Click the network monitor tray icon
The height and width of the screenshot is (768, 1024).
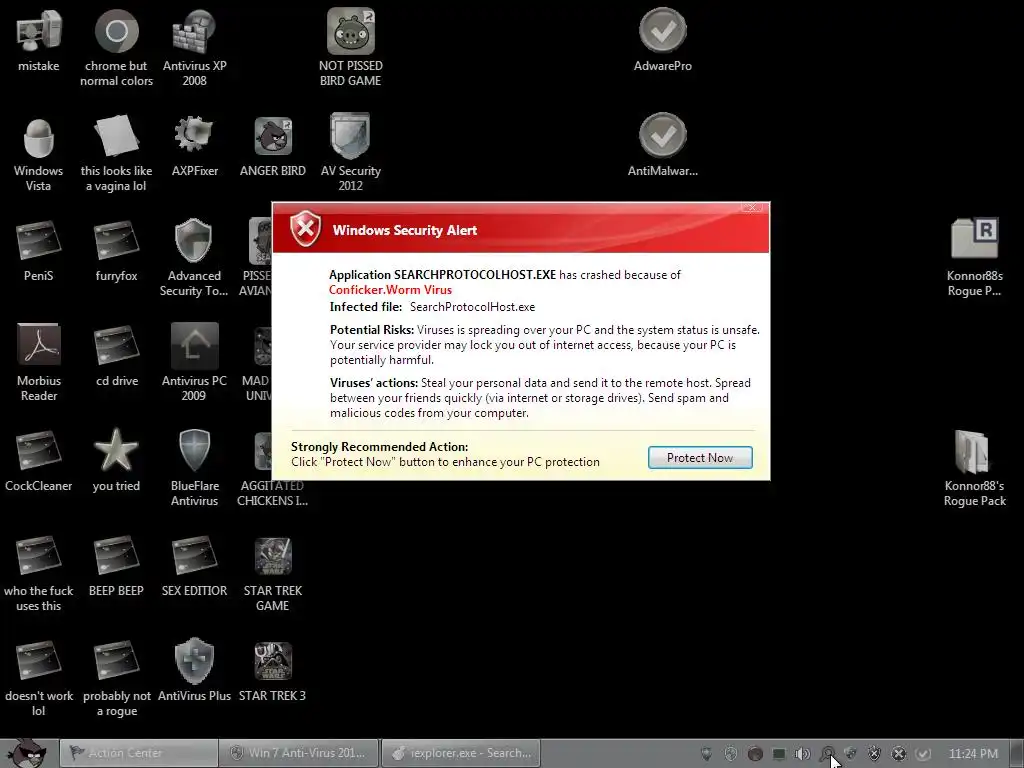778,754
